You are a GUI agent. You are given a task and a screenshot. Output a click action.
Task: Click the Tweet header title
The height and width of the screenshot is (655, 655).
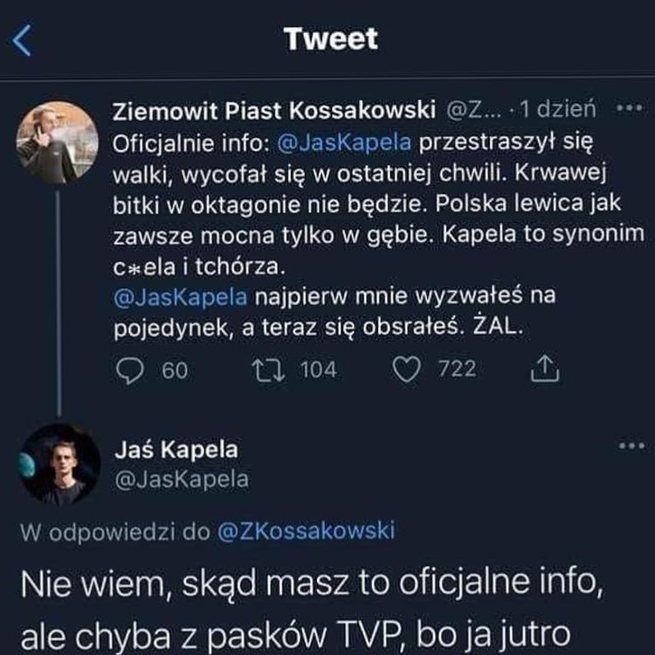(x=330, y=40)
